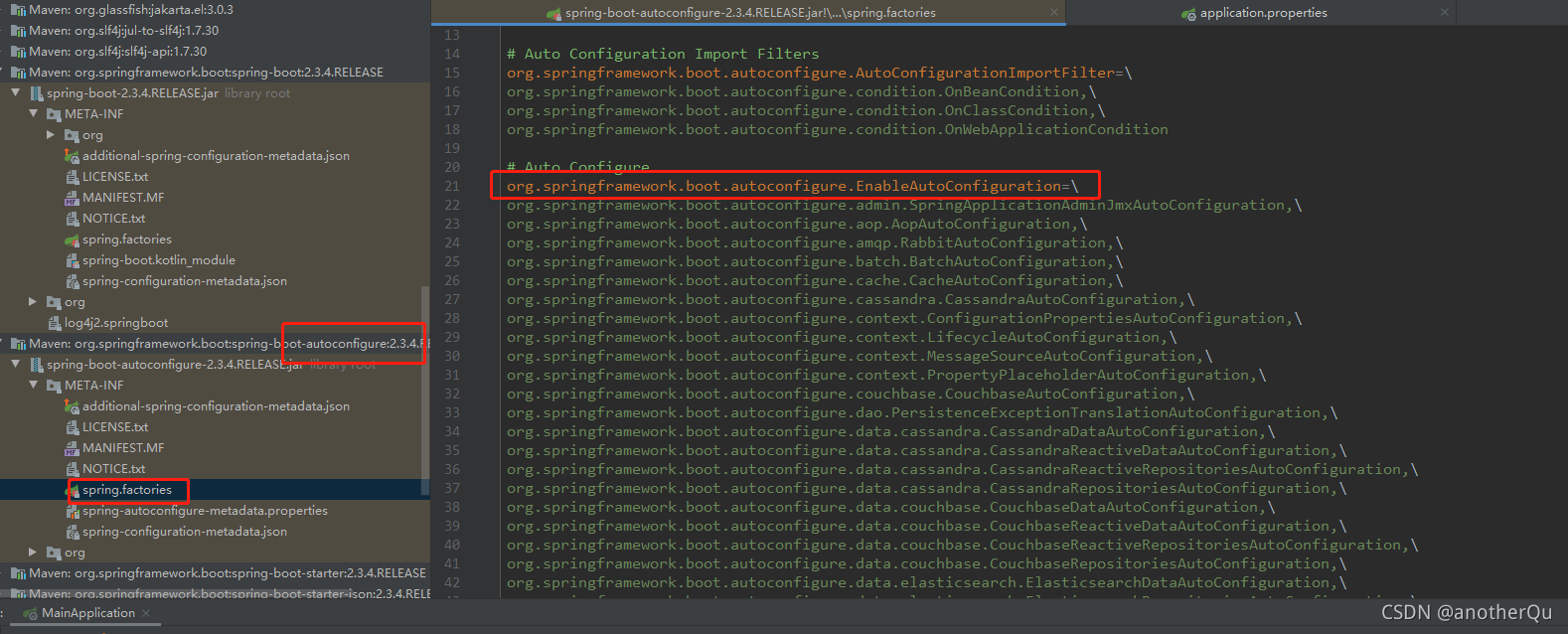Image resolution: width=1568 pixels, height=634 pixels.
Task: Select Maven spring-boot-starter:2.3.4.RELEASE library
Action: point(228,572)
